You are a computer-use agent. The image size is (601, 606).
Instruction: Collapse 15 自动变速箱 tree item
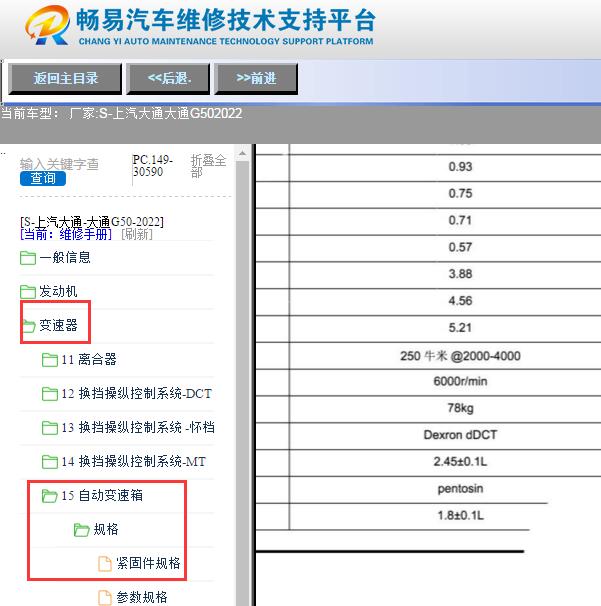[102, 495]
